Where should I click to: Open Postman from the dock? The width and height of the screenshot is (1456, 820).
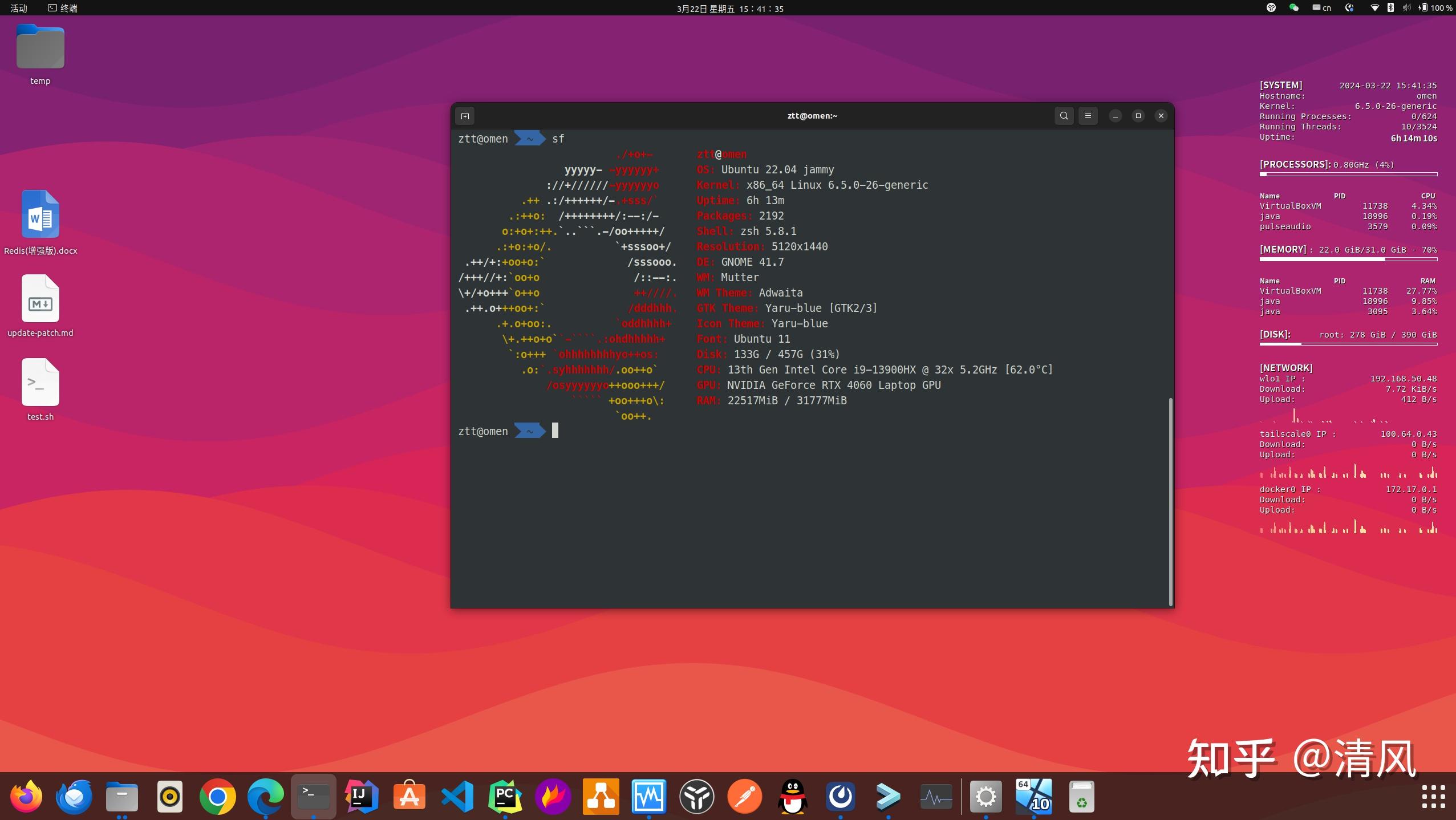coord(744,796)
